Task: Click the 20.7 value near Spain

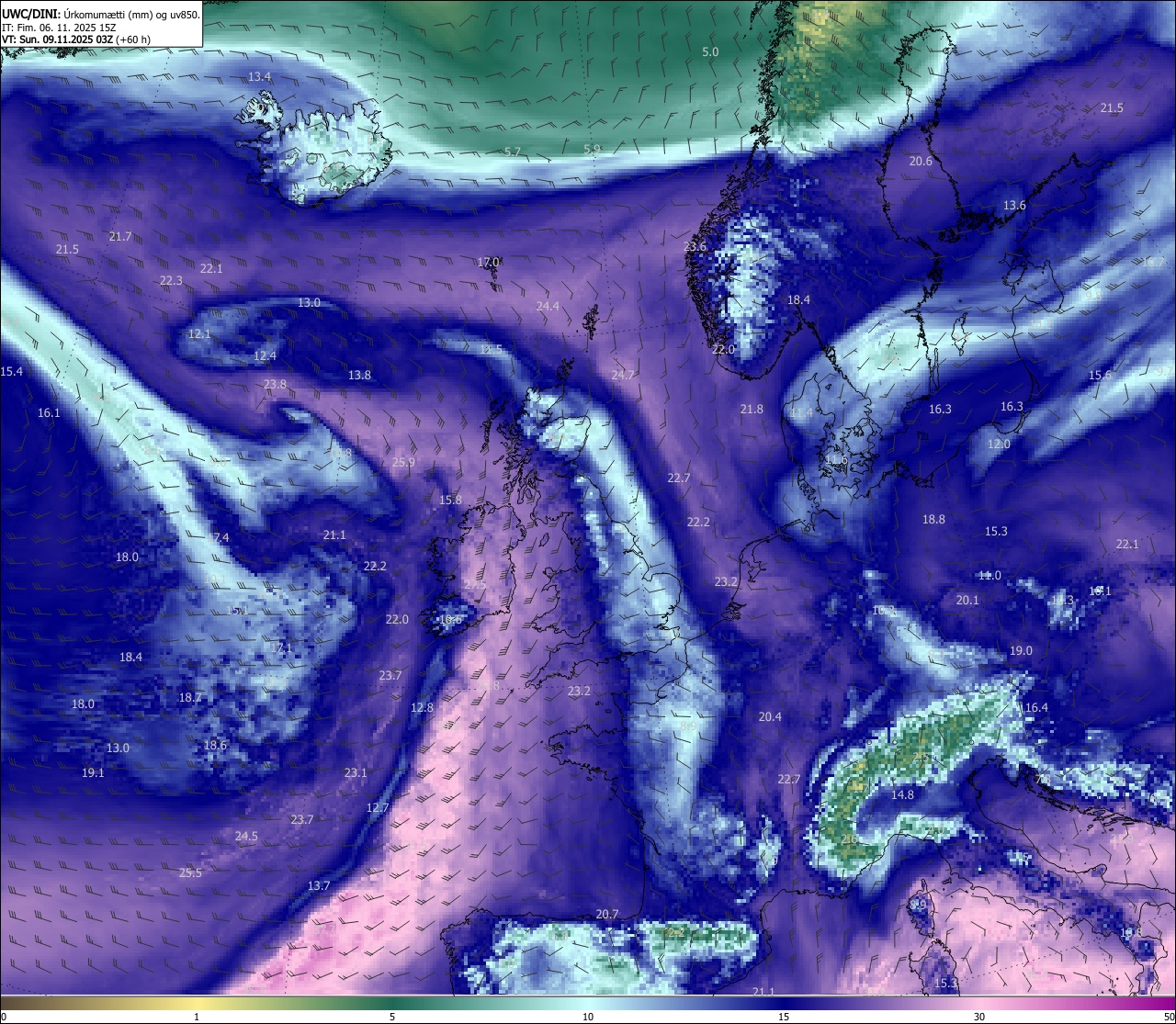Action: click(607, 914)
